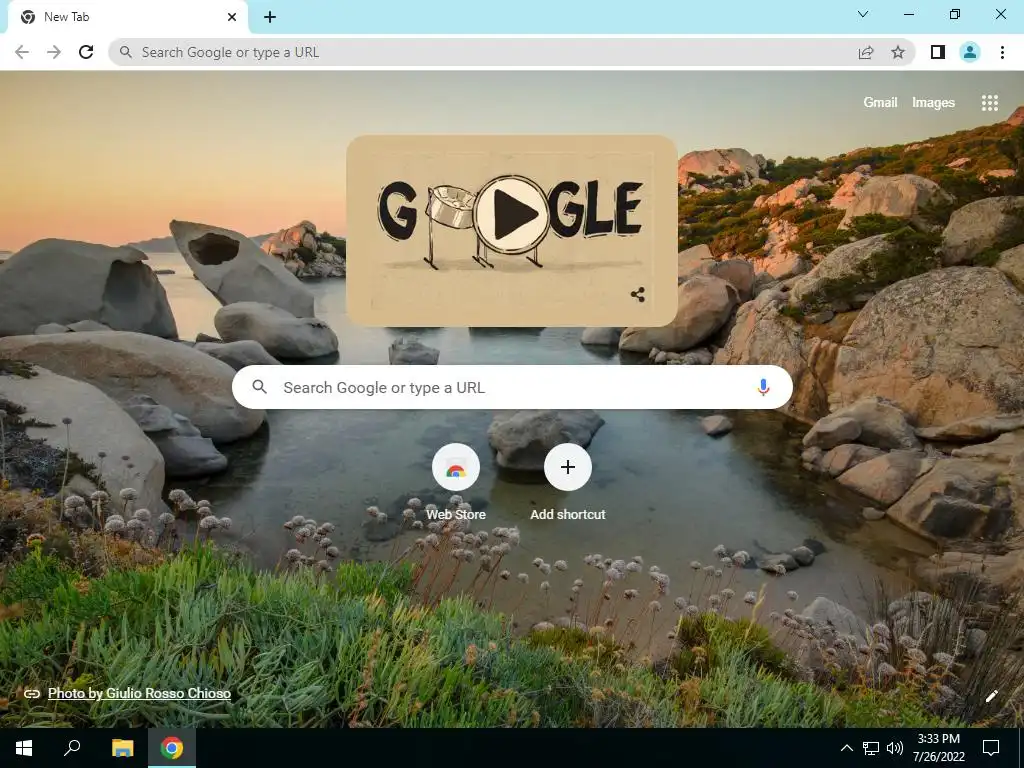Open the profile avatar menu
Viewport: 1024px width, 768px height.
970,52
